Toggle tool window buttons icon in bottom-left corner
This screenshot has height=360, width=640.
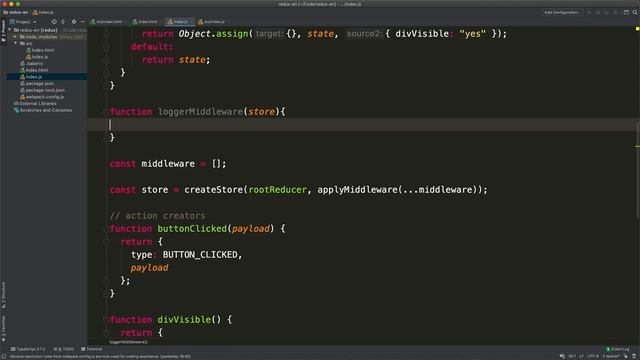pos(3,356)
